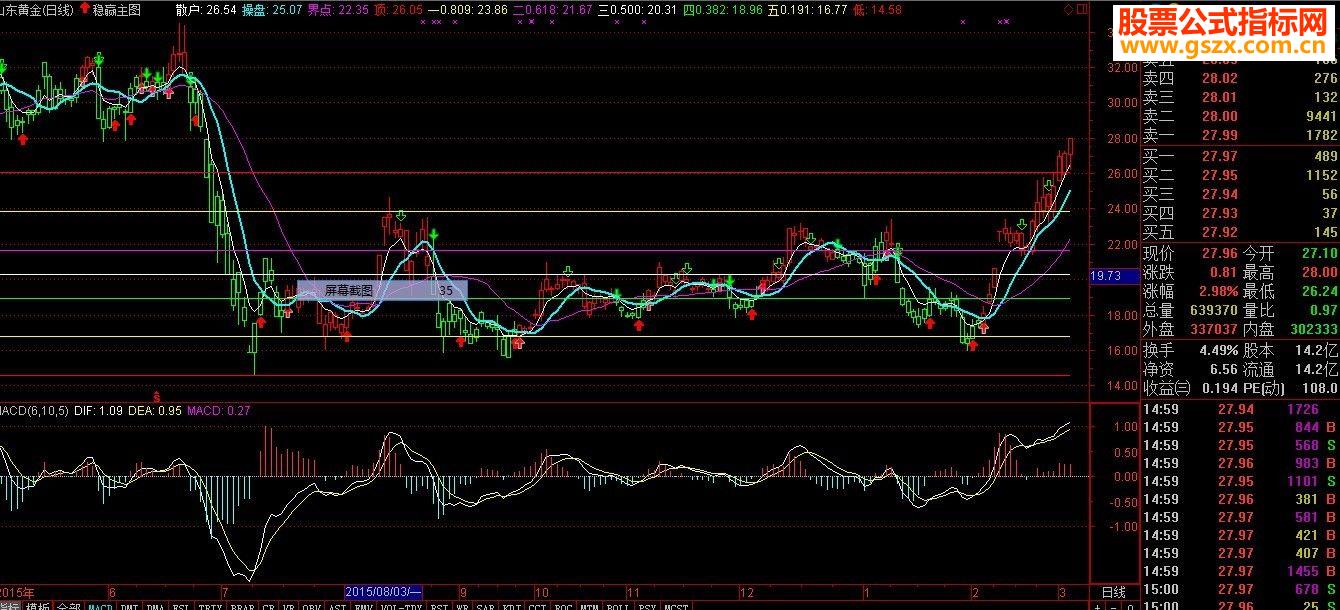Image resolution: width=1340 pixels, height=610 pixels.
Task: Click the 净资 value 6.56
Action: click(1223, 369)
